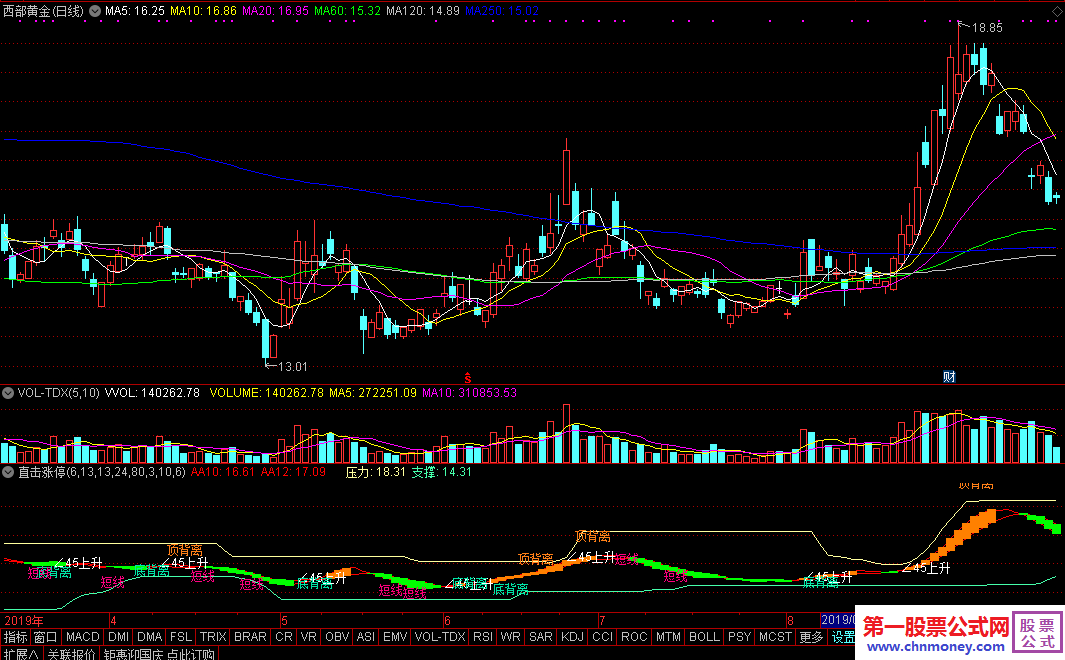Select VOL-TDX in bottom indicator bar
Screen dimensions: 1065x660
439,637
